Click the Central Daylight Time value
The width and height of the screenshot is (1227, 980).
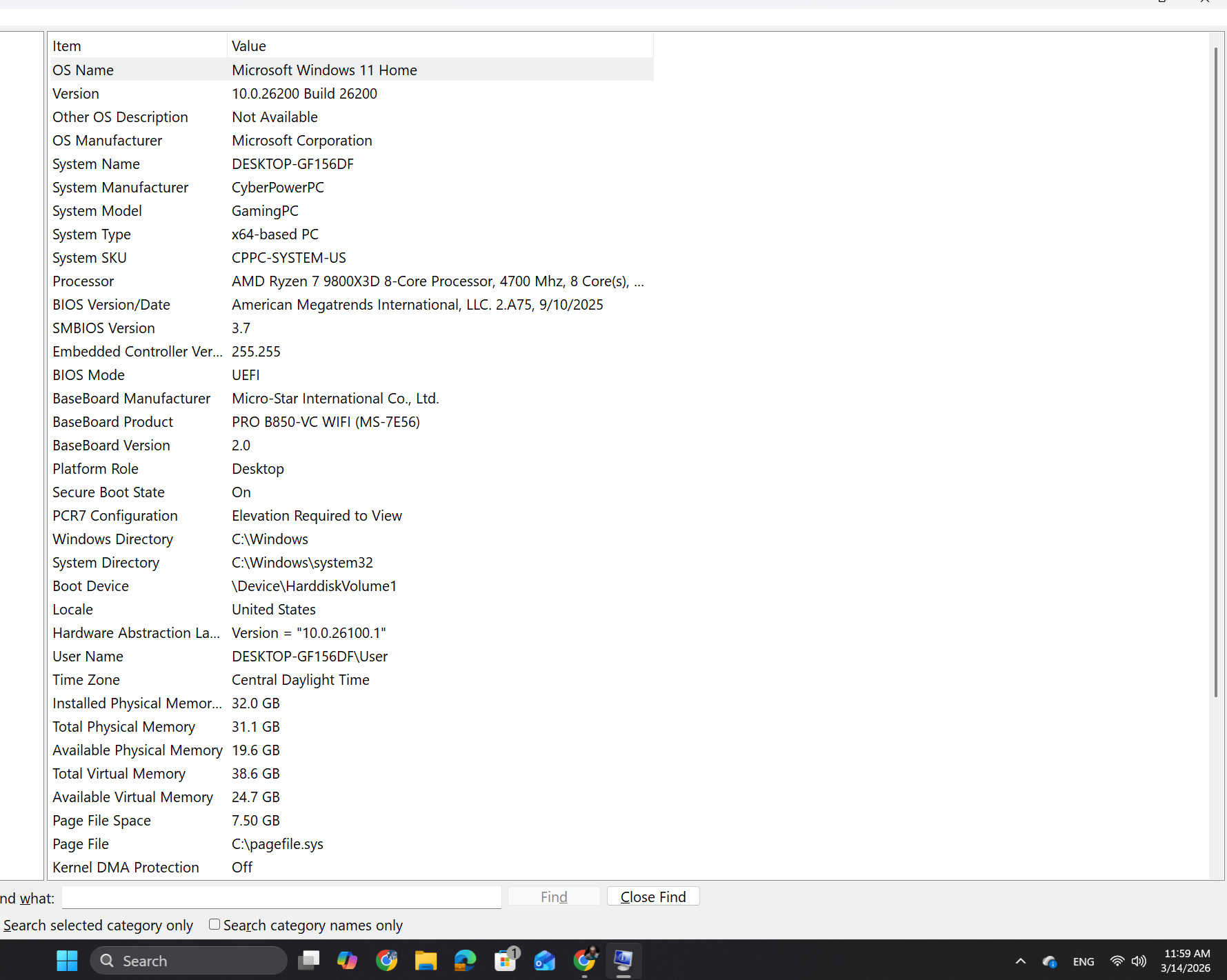(x=301, y=680)
